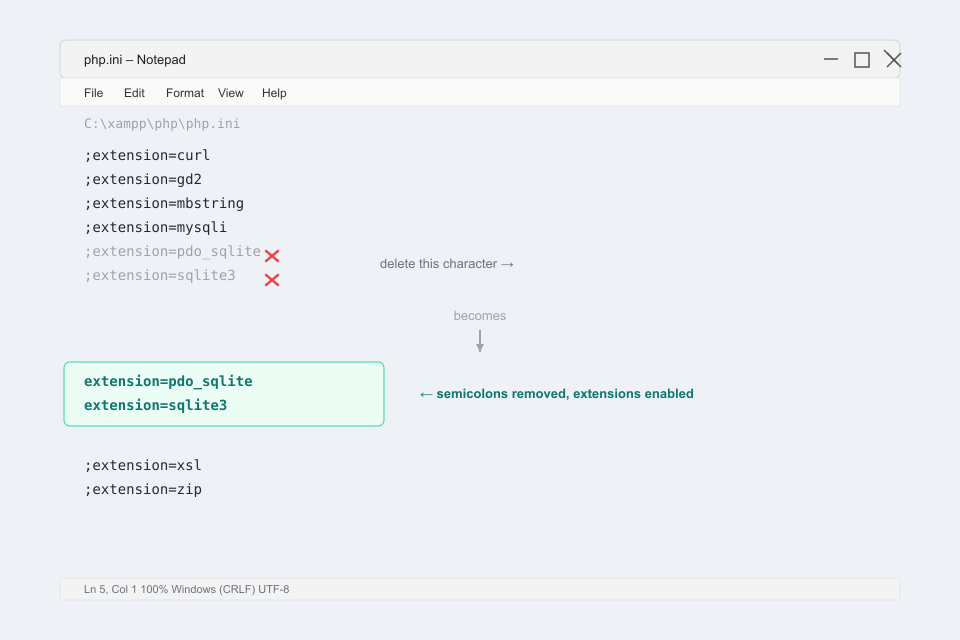The width and height of the screenshot is (960, 640).
Task: Click the green extension=sqlite3 line
Action: (x=156, y=405)
